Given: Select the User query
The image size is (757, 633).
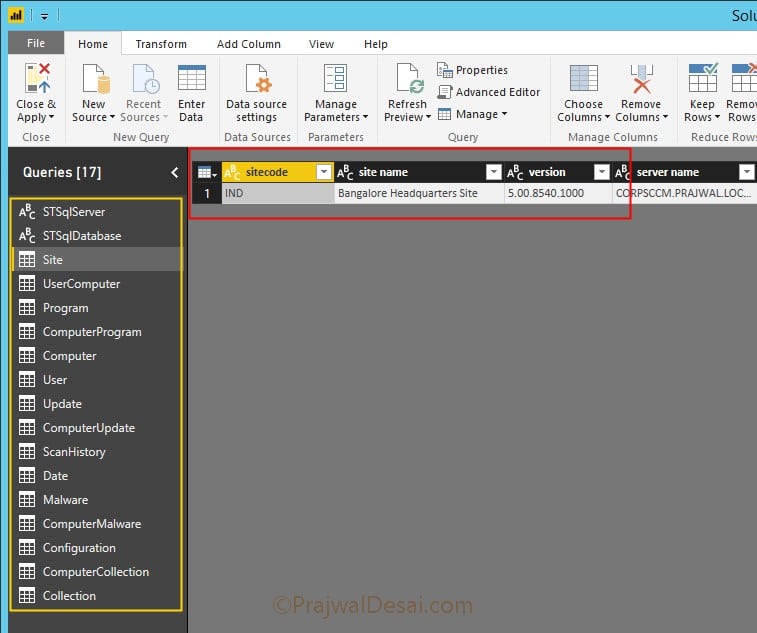Looking at the screenshot, I should (97, 380).
